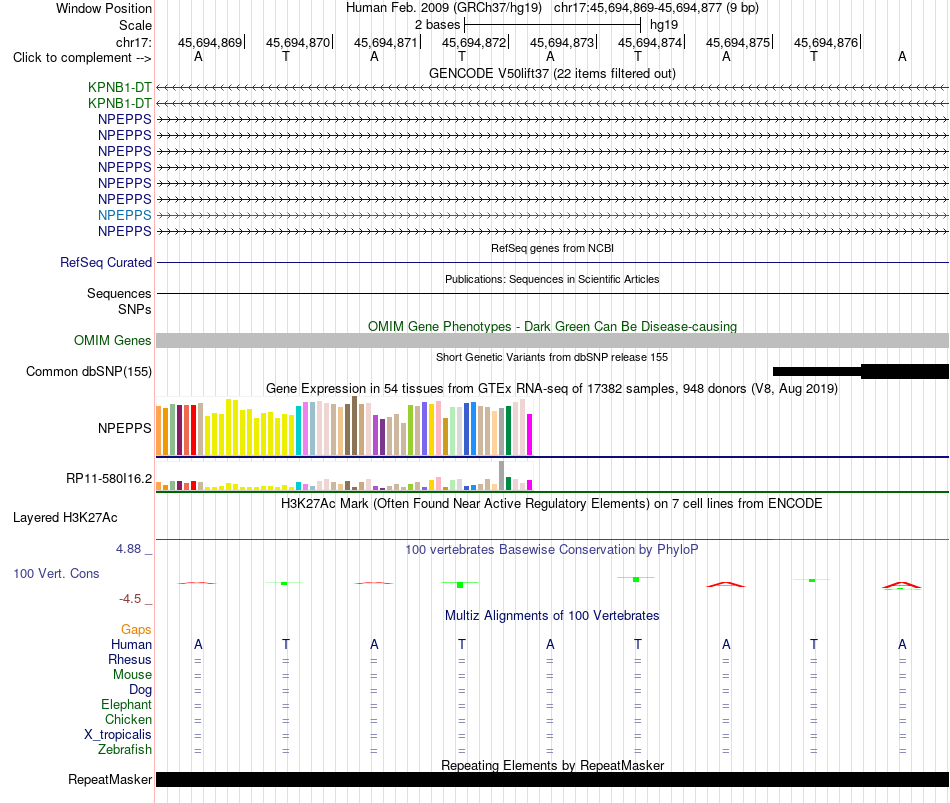Click coordinate label 45,694,869

click(x=210, y=42)
